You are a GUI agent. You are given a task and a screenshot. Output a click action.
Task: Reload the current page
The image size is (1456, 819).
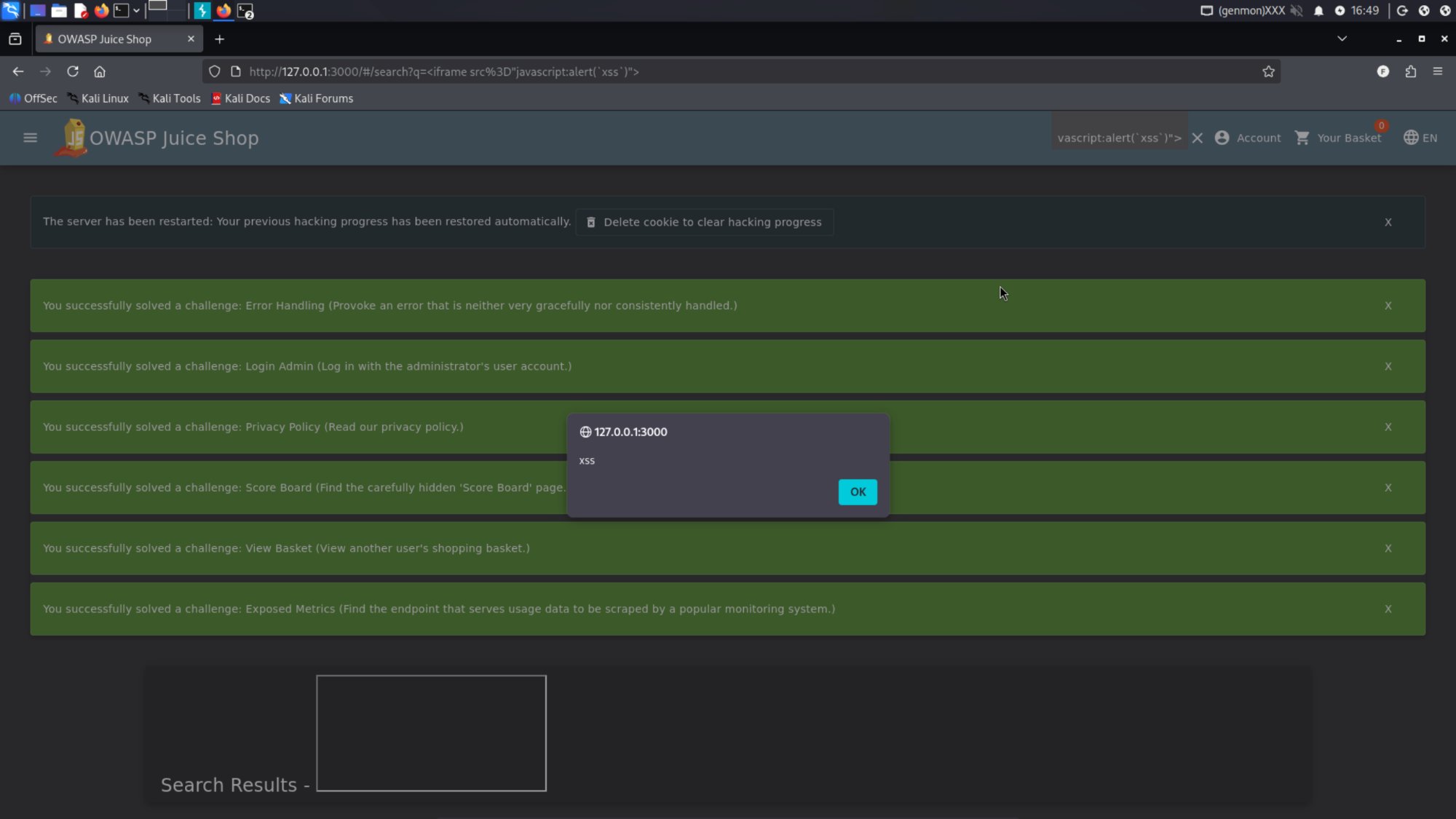[73, 71]
